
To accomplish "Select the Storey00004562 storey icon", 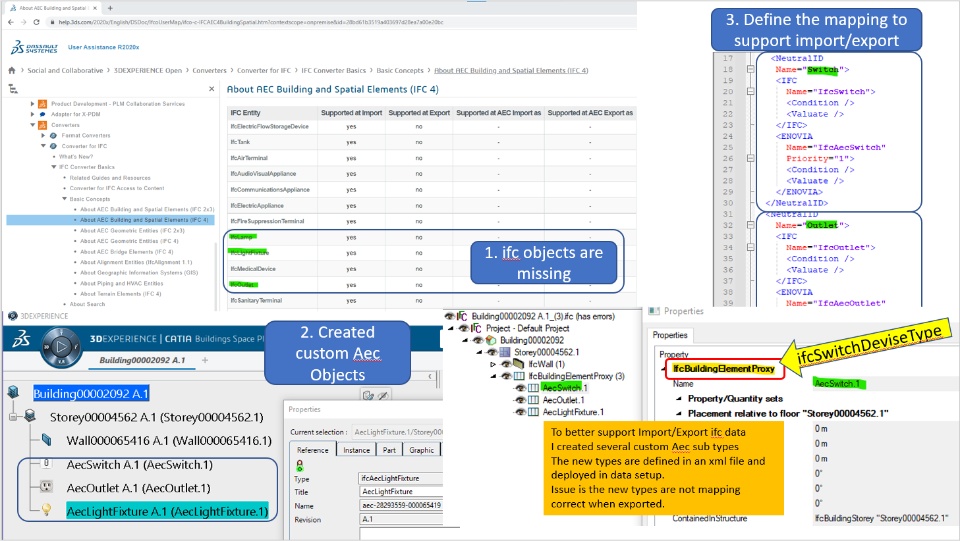I will pos(29,416).
